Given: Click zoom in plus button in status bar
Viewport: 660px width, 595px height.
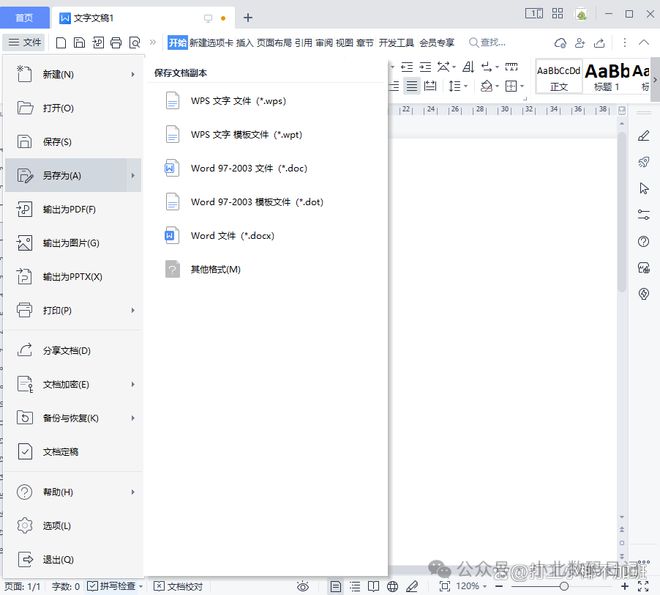Looking at the screenshot, I should 625,586.
